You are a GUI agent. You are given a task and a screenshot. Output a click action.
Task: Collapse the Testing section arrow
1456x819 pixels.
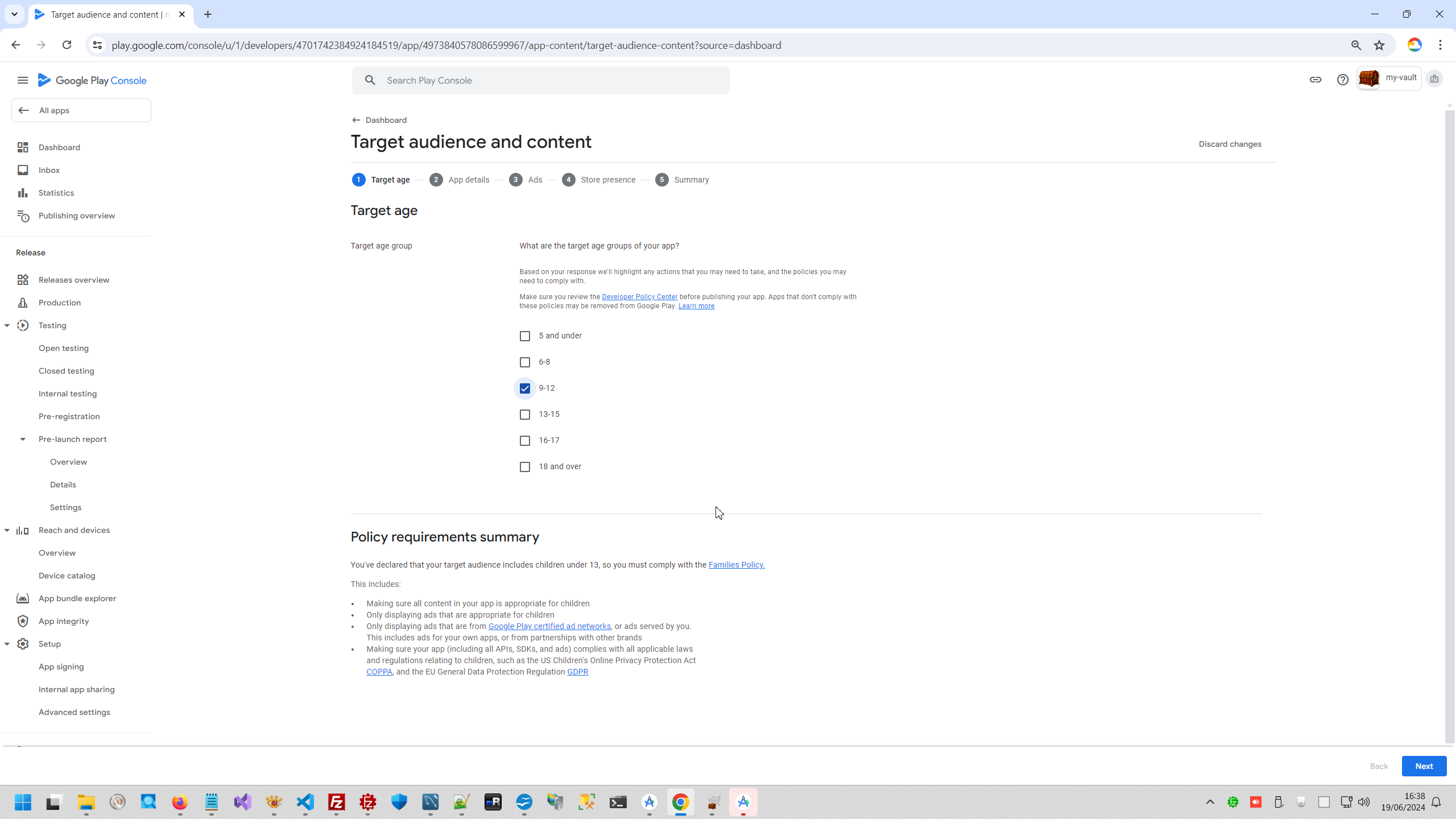[7, 325]
